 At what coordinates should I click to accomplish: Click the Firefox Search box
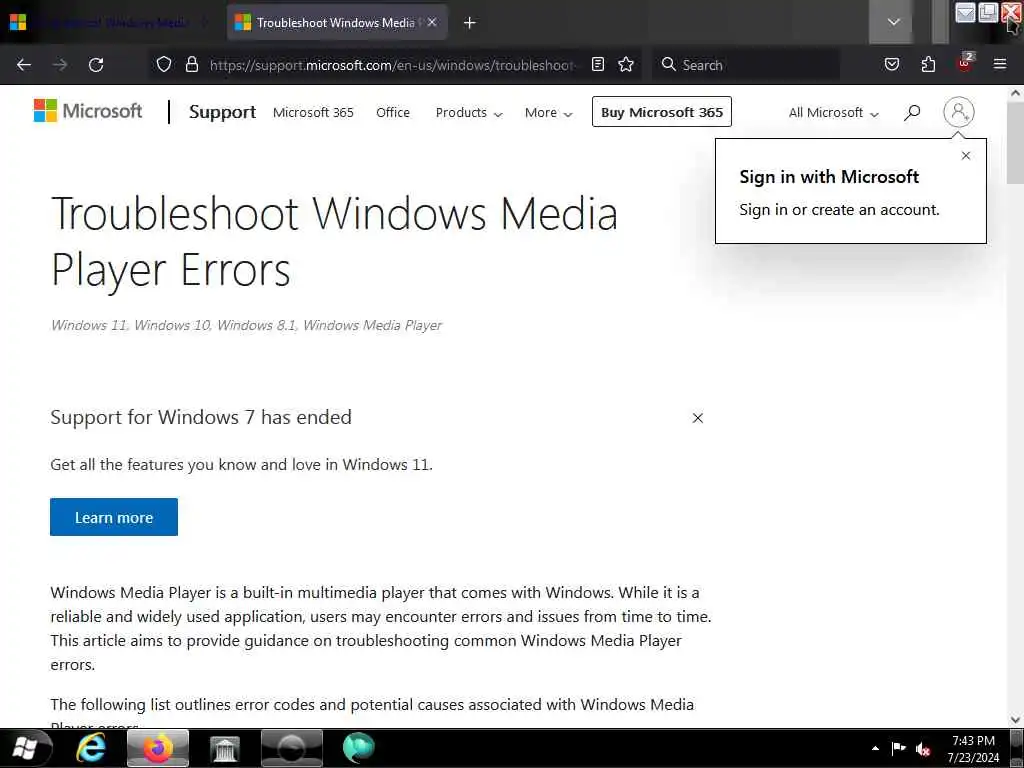744,65
